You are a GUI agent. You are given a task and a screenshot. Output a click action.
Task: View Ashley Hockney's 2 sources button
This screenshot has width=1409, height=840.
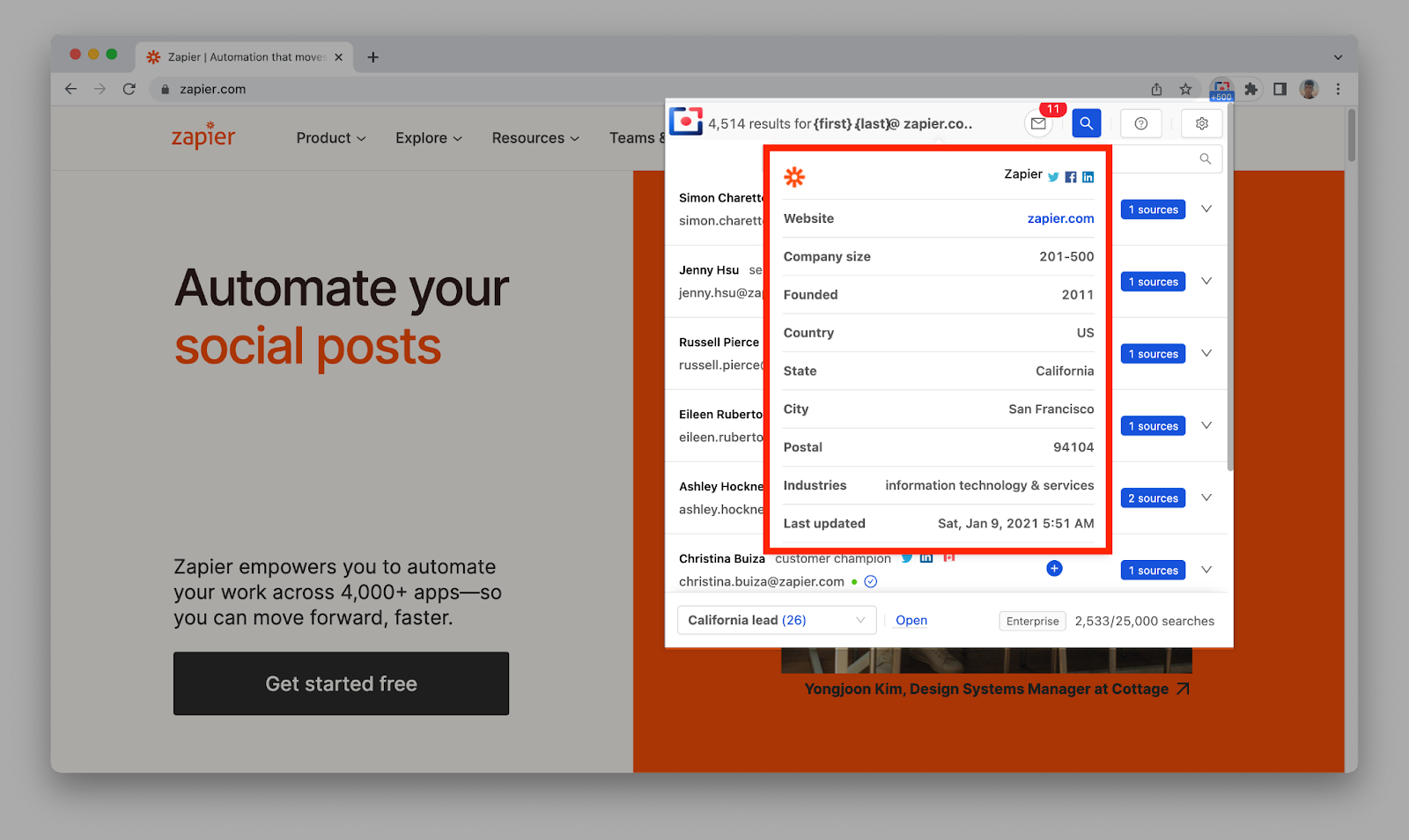click(x=1153, y=498)
